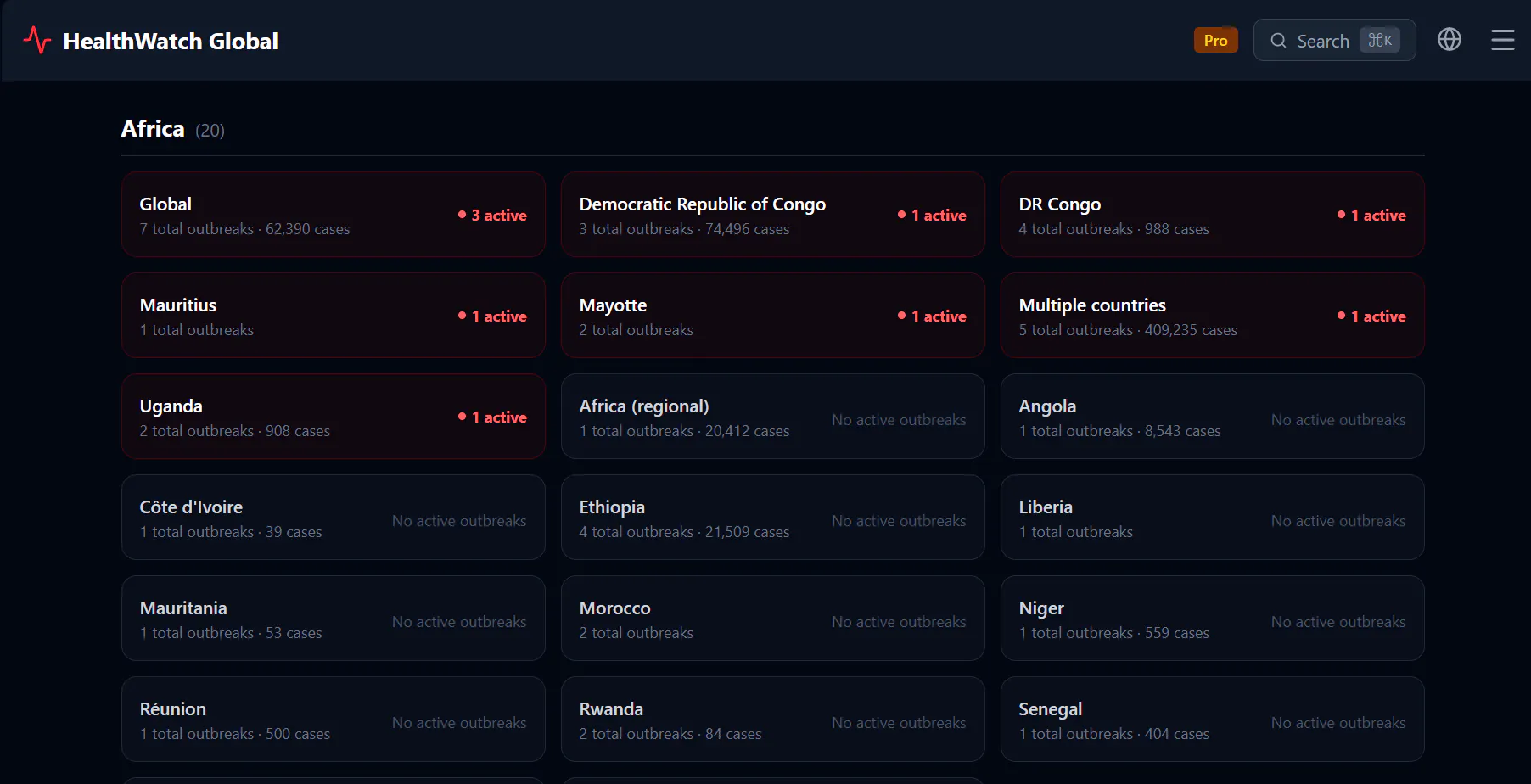
Task: Click '3 total outbreaks · 74,496 cases'
Action: 684,229
